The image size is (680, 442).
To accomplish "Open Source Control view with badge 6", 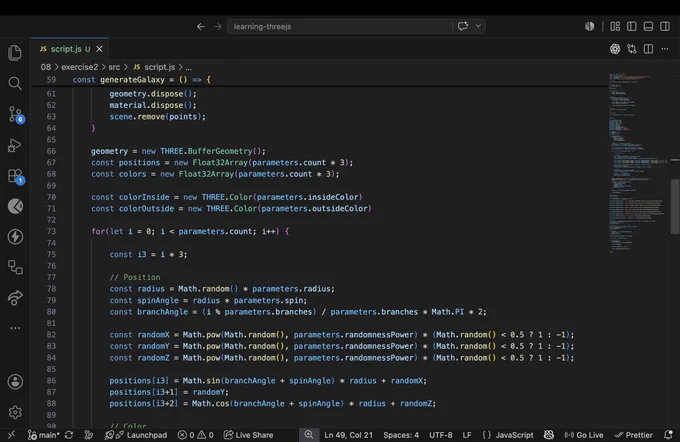I will (16, 115).
